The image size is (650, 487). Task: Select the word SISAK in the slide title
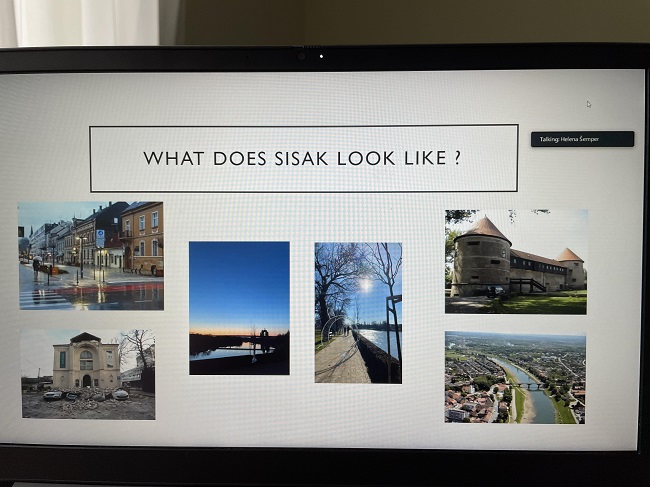coord(305,158)
